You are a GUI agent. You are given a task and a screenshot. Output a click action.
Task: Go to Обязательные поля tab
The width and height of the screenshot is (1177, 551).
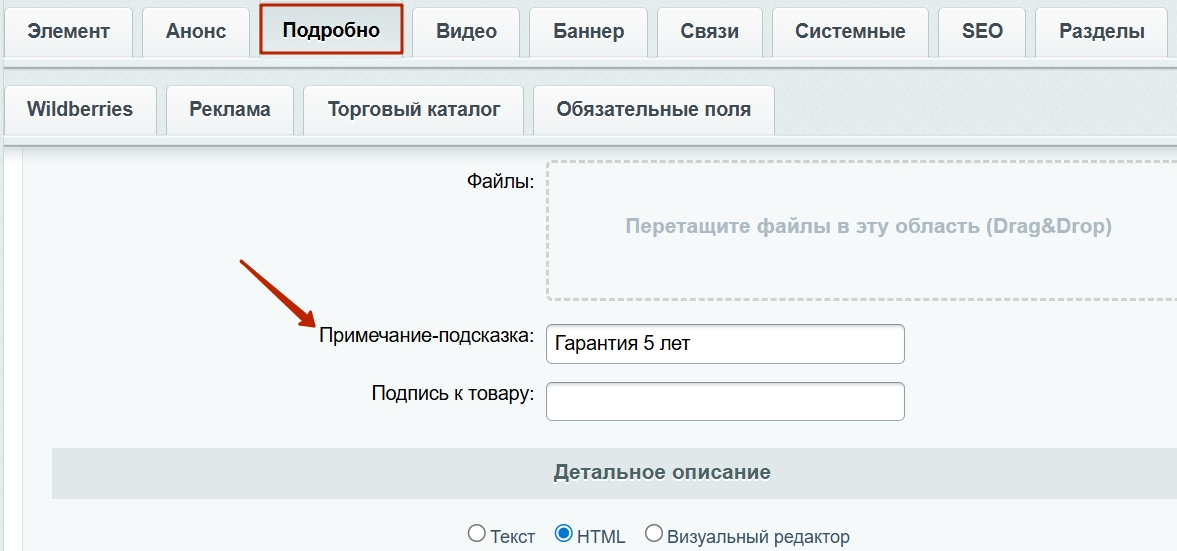[x=654, y=110]
